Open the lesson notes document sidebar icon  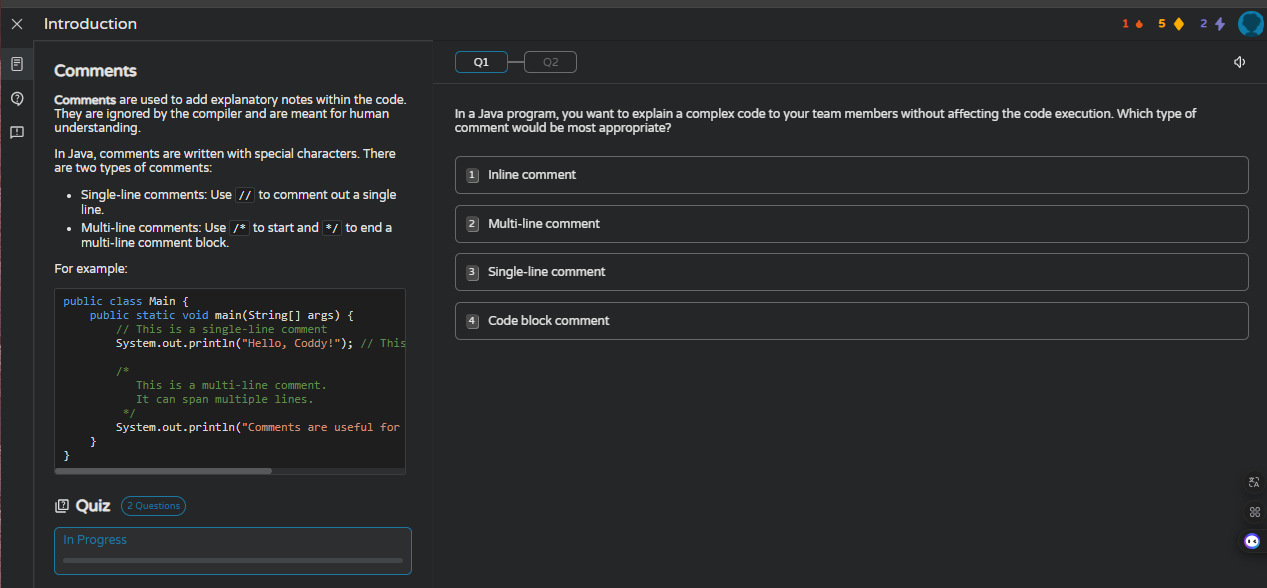(16, 64)
